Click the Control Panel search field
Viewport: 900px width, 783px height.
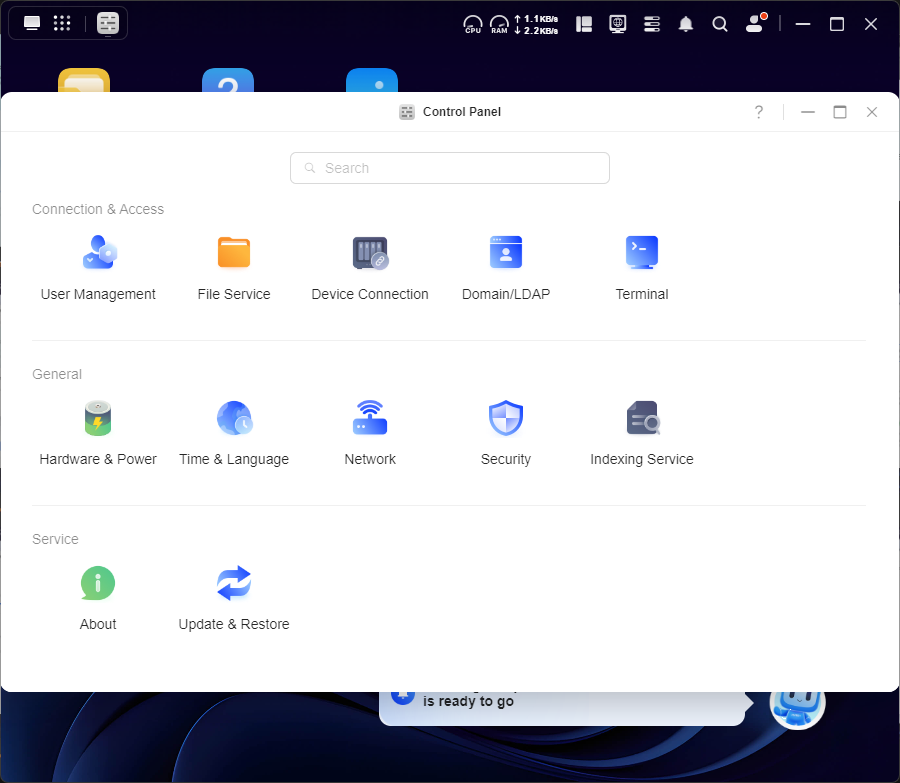pos(450,168)
